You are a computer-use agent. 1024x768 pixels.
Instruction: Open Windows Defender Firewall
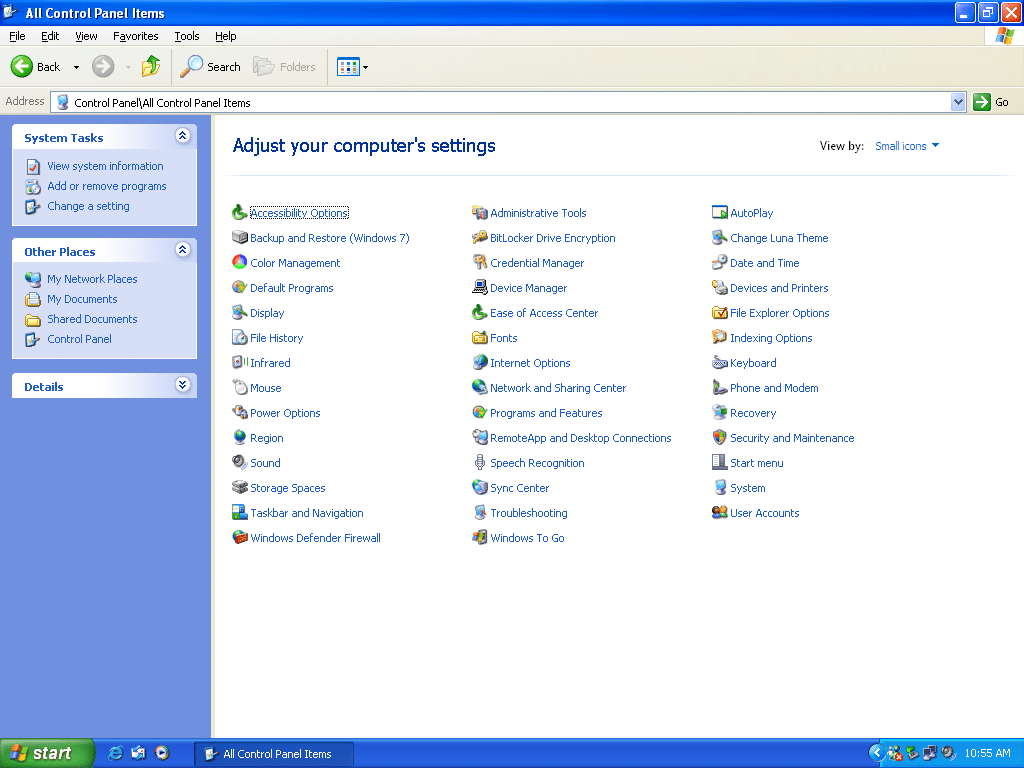(316, 537)
